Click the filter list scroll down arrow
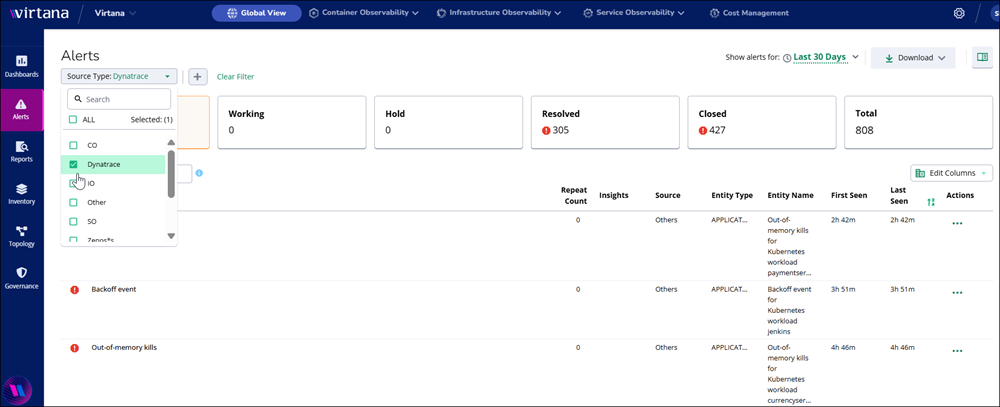1000x407 pixels. 171,235
